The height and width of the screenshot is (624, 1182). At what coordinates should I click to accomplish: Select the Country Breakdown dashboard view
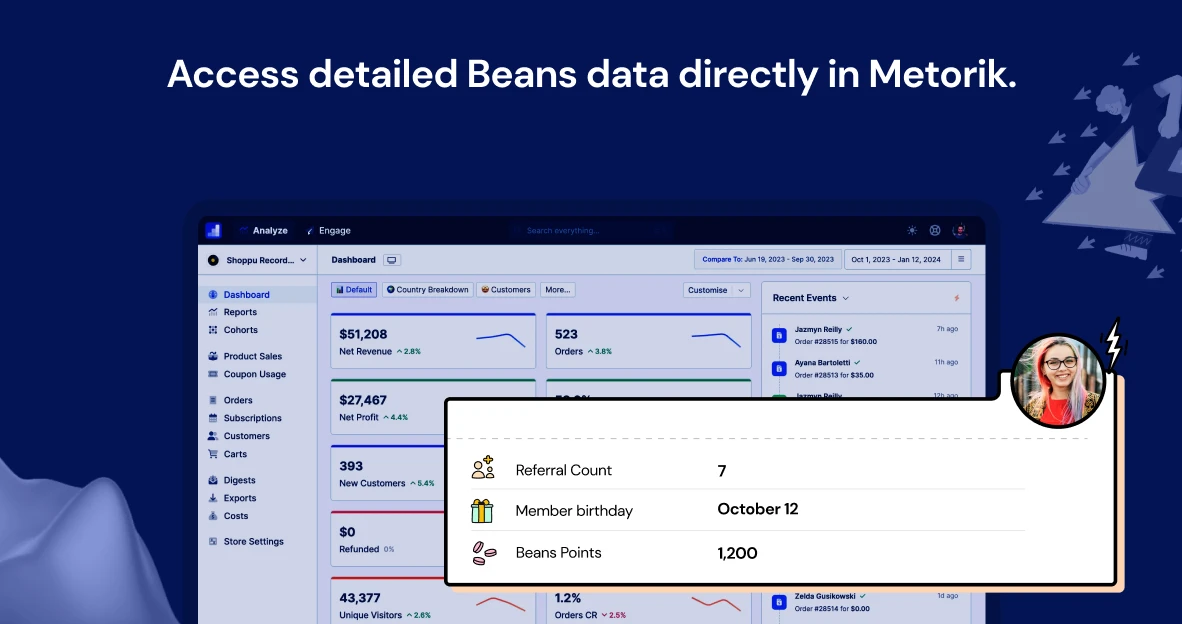click(x=427, y=290)
